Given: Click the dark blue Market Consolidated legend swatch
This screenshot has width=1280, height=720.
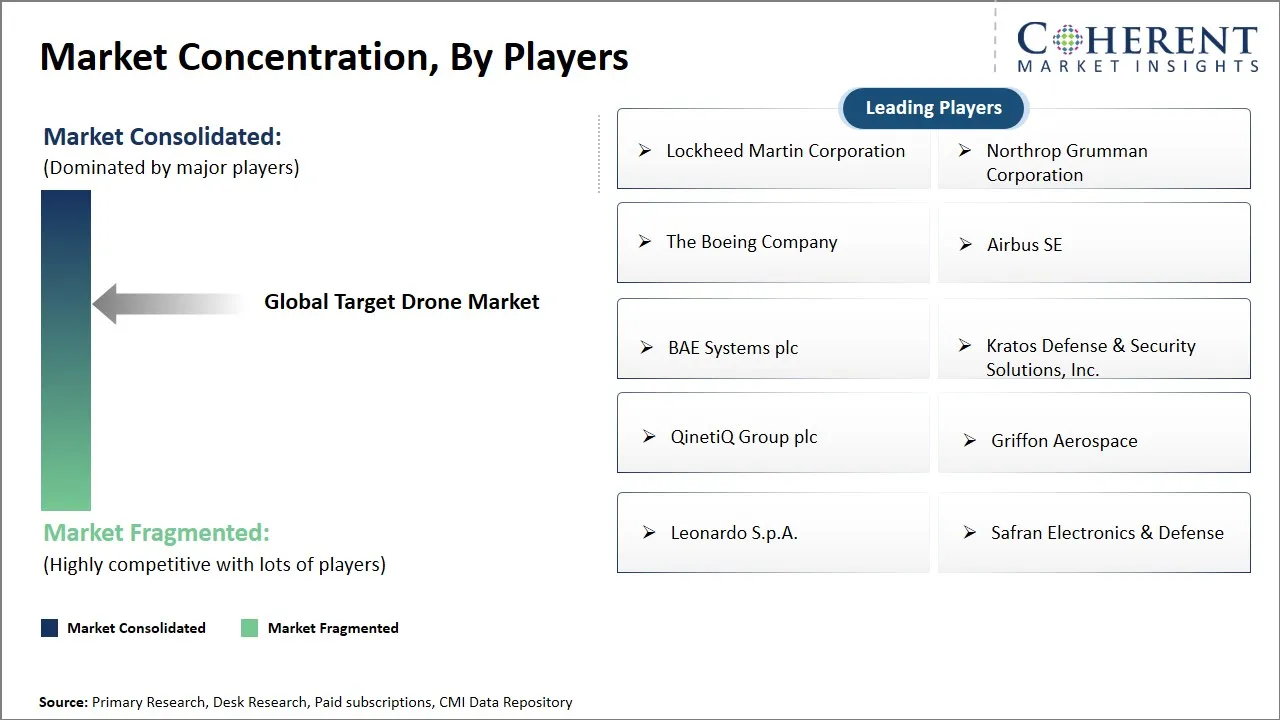Looking at the screenshot, I should [x=50, y=628].
